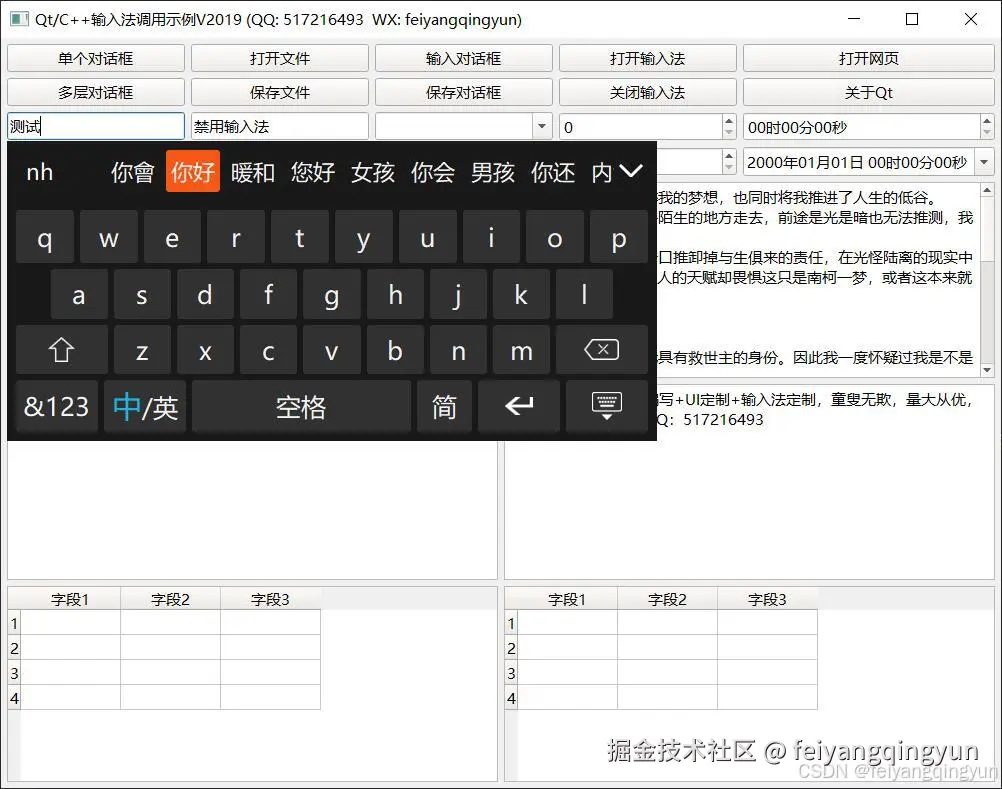Tap the q key on the keyboard

tap(45, 238)
